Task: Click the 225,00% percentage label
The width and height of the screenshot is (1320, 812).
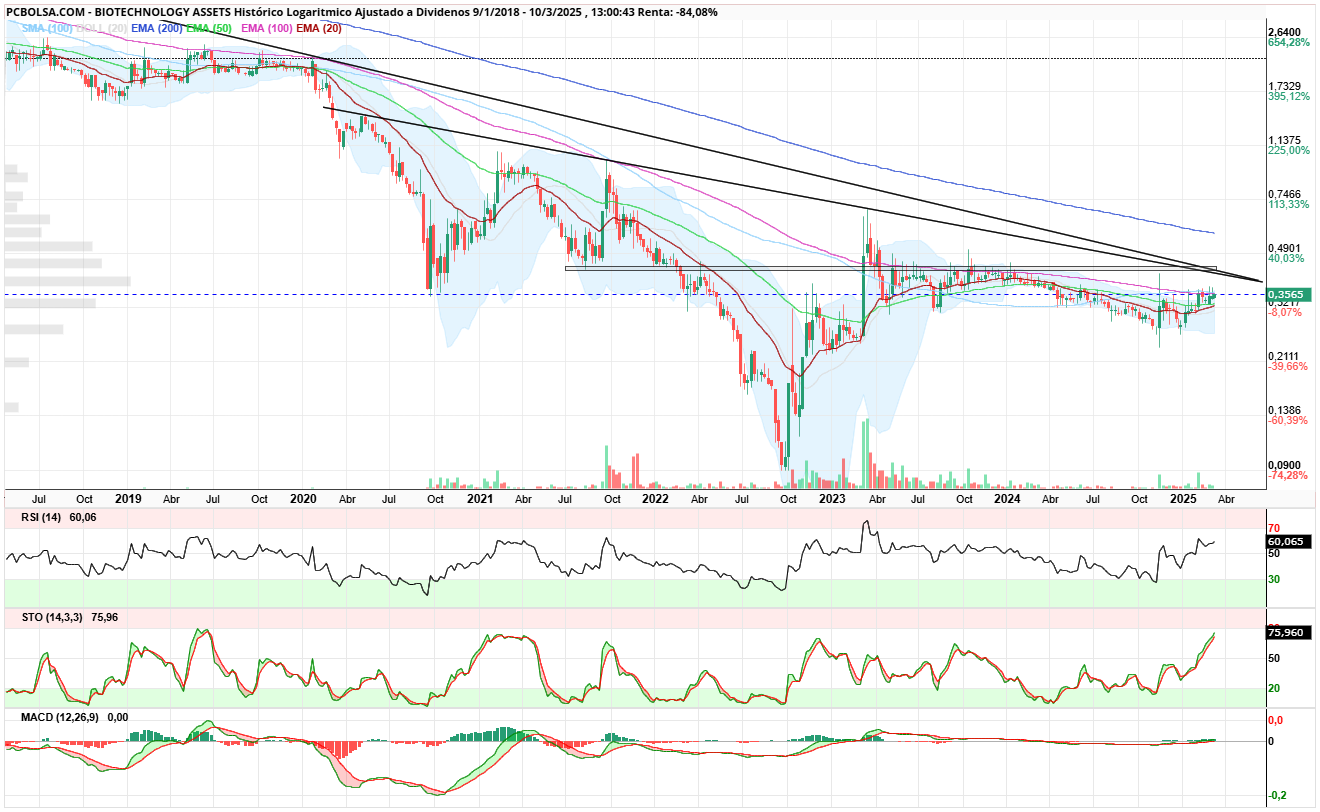Action: 1288,151
